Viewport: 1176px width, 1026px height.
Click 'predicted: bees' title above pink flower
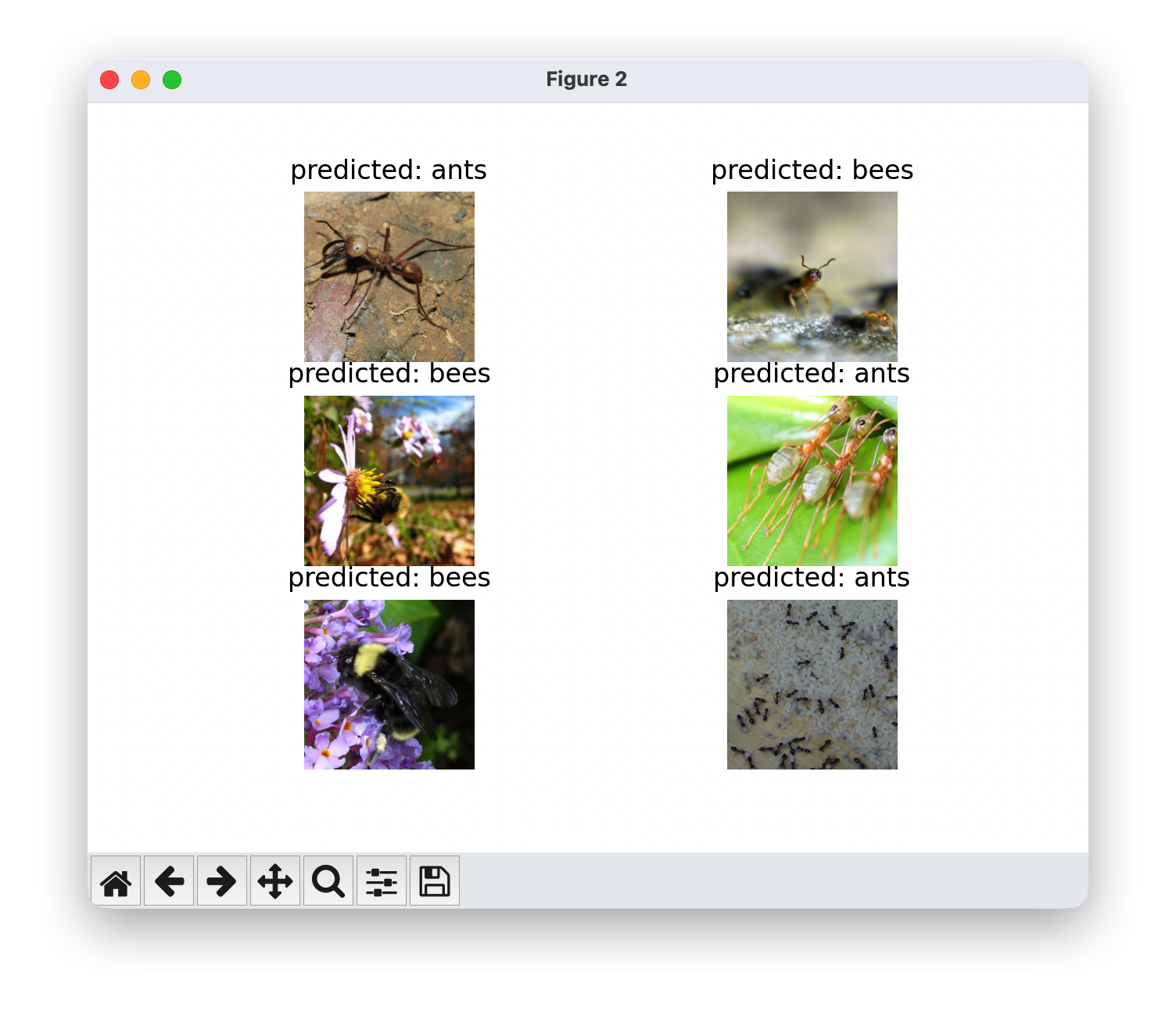coord(389,374)
